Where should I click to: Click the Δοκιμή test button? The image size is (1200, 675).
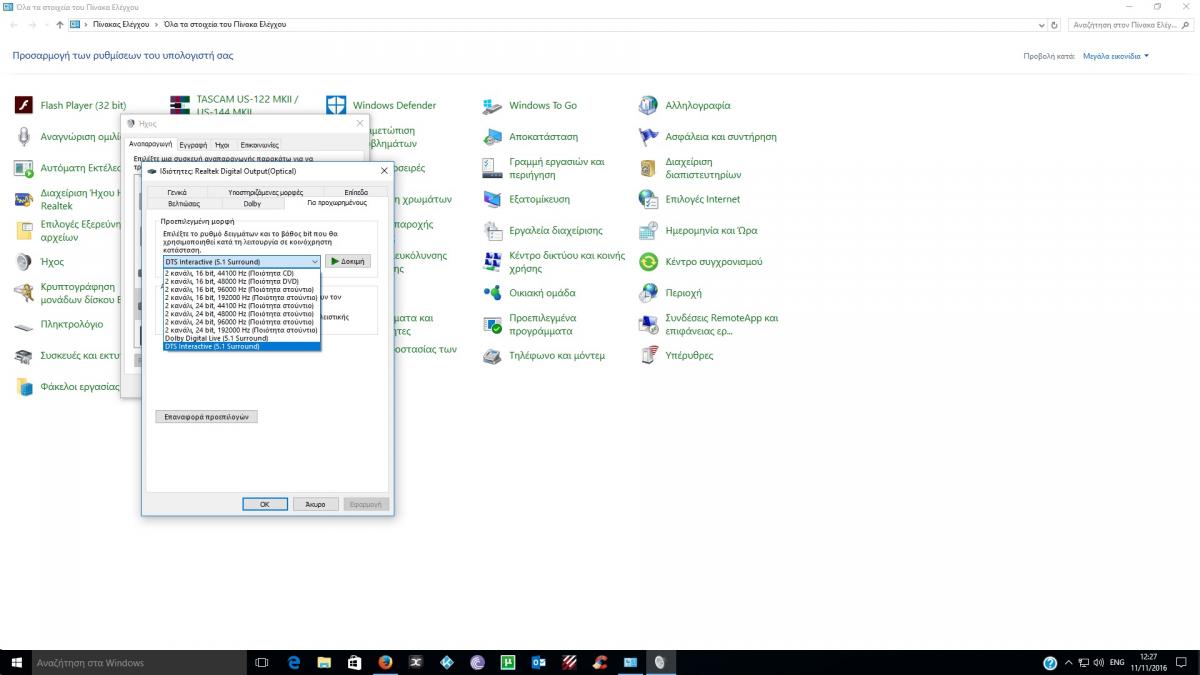pos(348,261)
